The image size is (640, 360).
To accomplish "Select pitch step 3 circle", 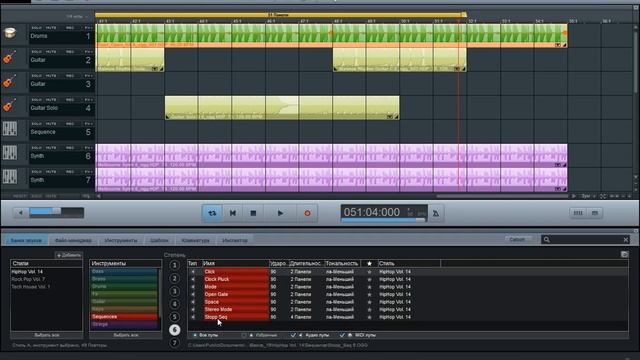I will (x=175, y=291).
